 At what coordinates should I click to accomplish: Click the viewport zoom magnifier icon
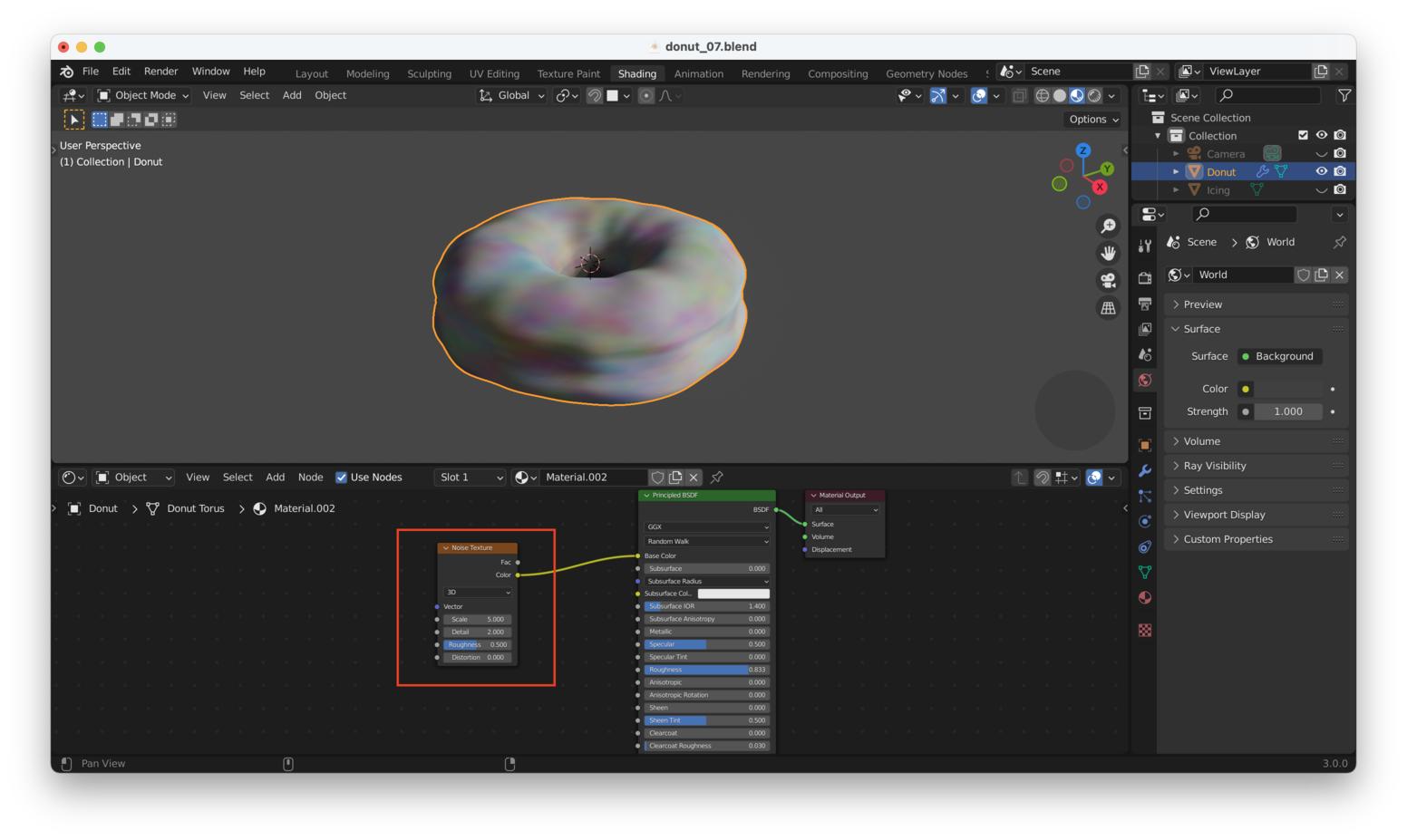coord(1108,226)
